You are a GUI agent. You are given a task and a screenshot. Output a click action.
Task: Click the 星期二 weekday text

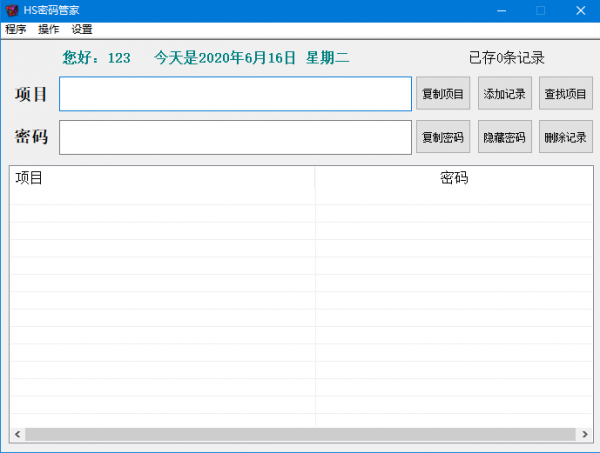[328, 58]
